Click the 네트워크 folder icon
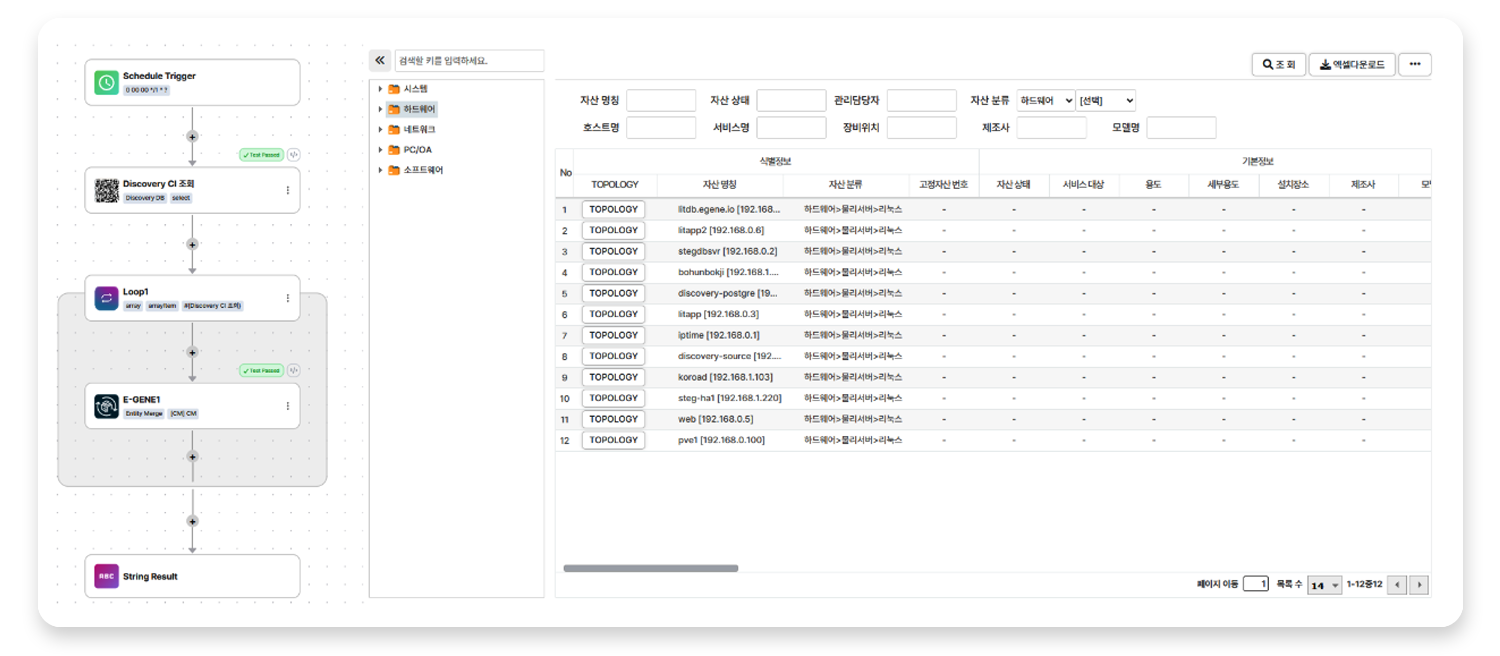The image size is (1500, 656). (394, 130)
